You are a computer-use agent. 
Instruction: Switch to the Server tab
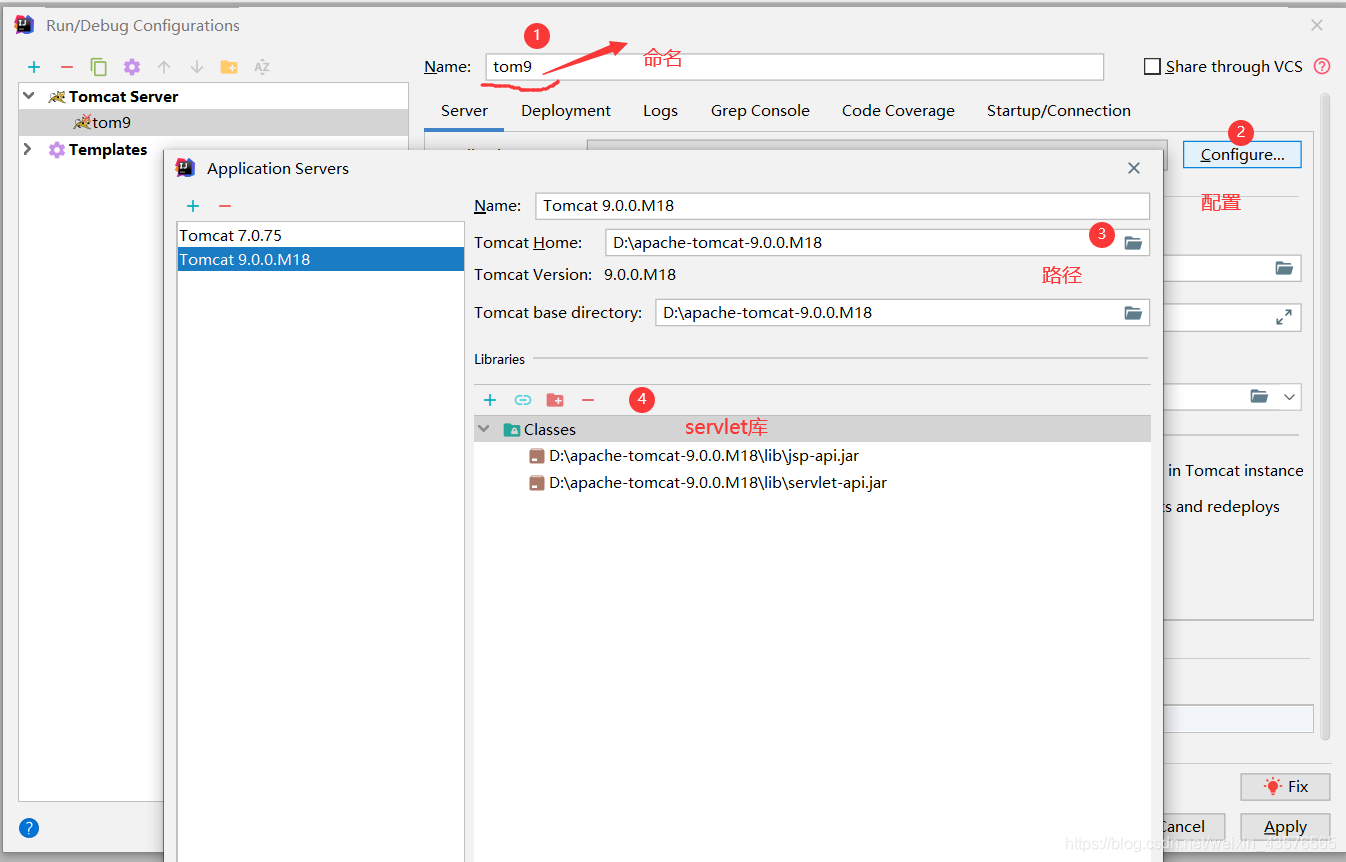464,111
